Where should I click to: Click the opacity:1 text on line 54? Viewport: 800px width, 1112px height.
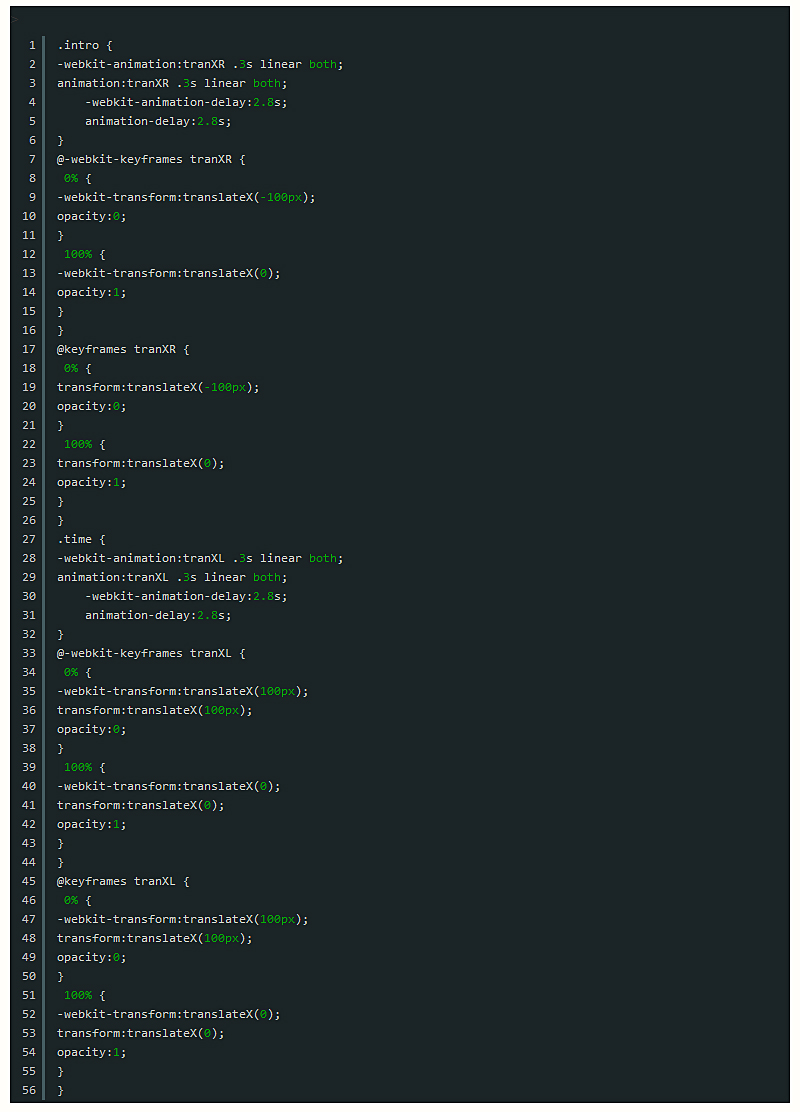click(92, 1052)
